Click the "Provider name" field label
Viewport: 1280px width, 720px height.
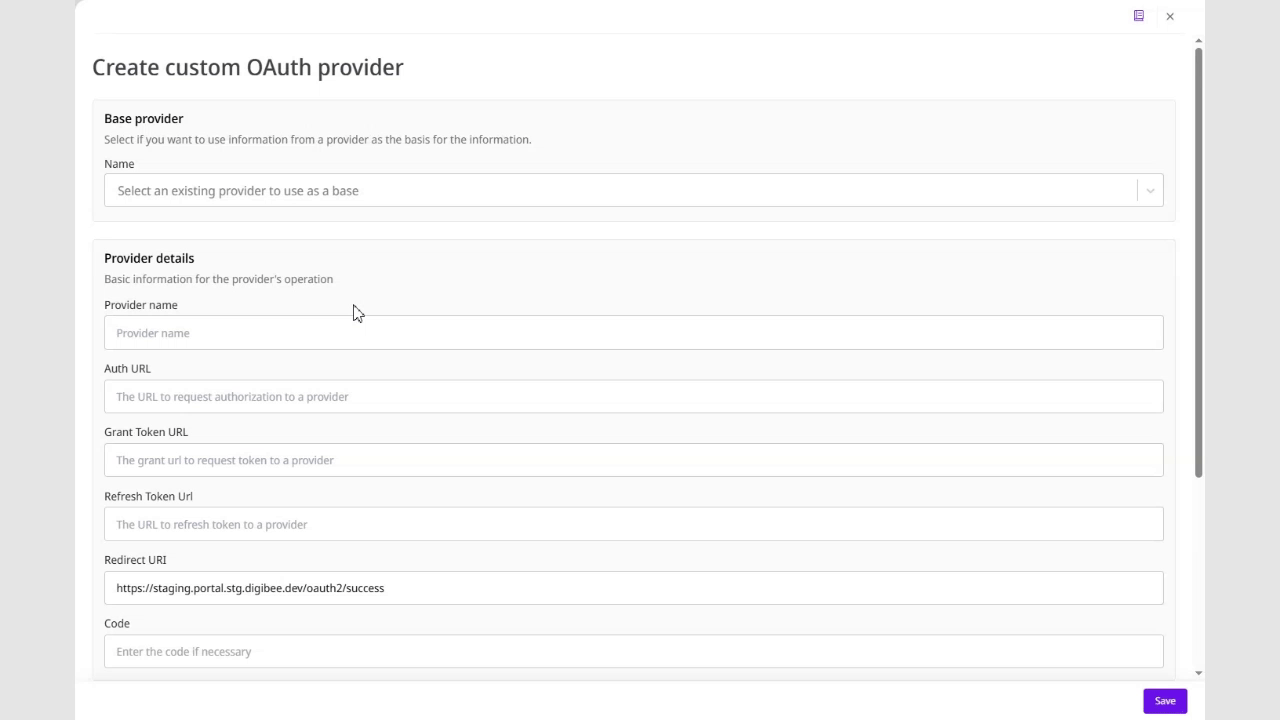[141, 305]
